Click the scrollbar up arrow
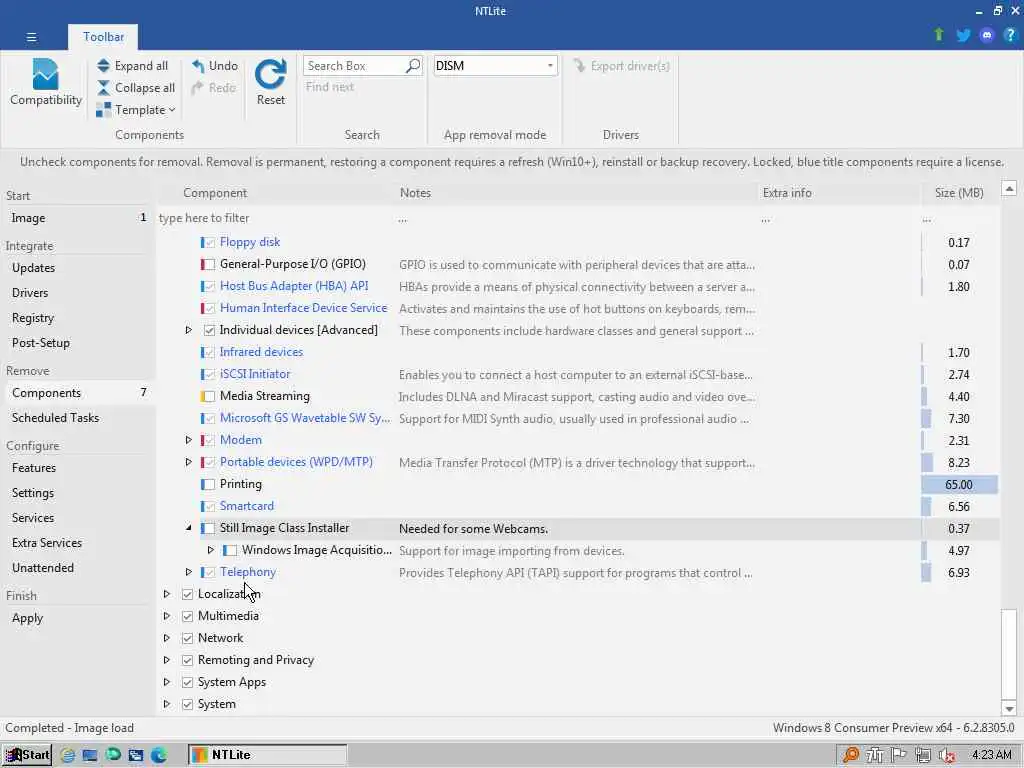The image size is (1024, 768). [x=1009, y=189]
